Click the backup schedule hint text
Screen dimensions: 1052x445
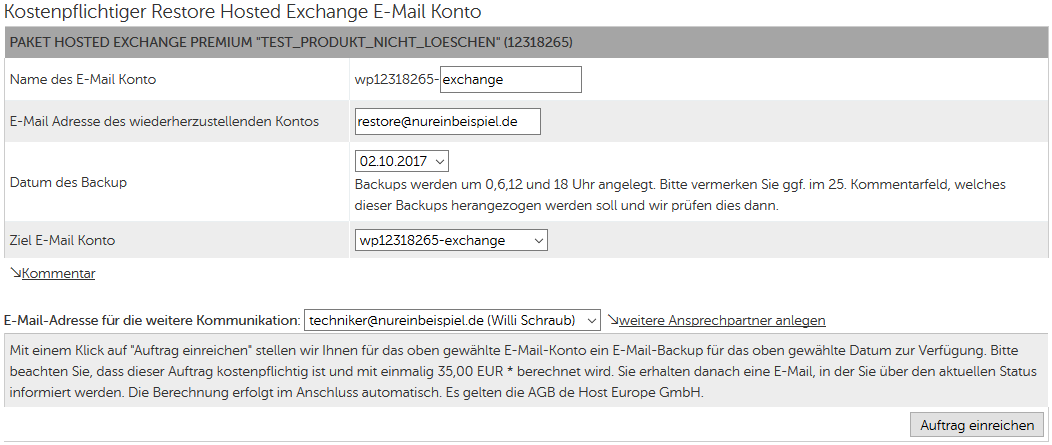(680, 195)
